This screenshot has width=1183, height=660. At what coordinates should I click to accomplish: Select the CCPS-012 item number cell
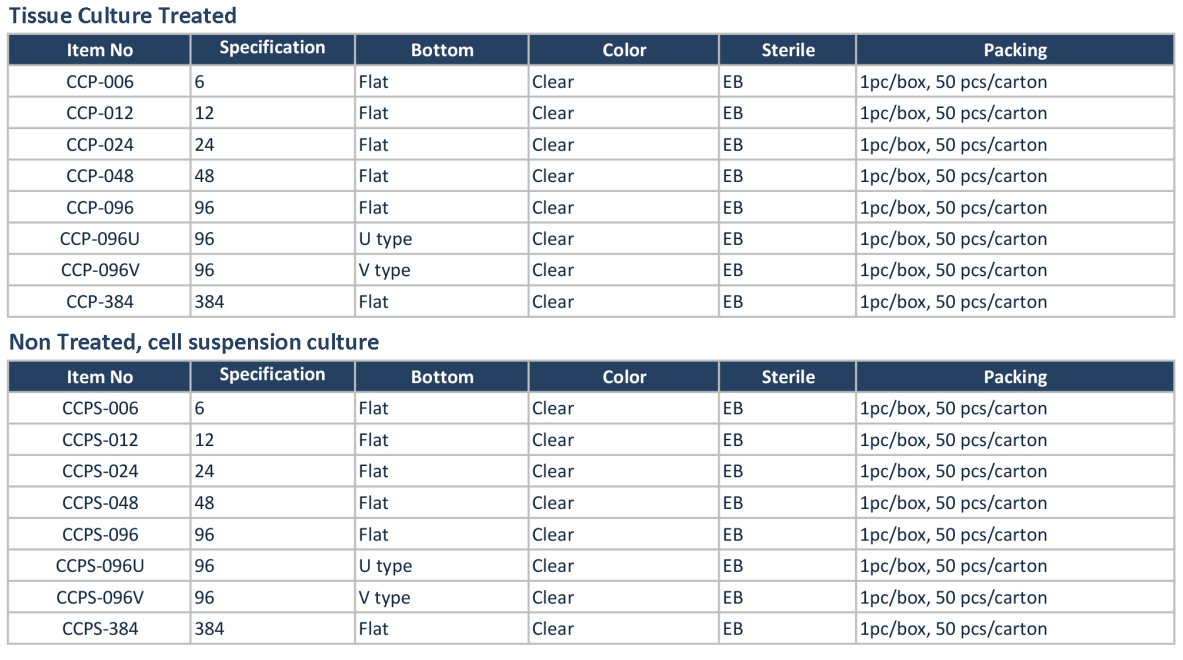point(100,440)
